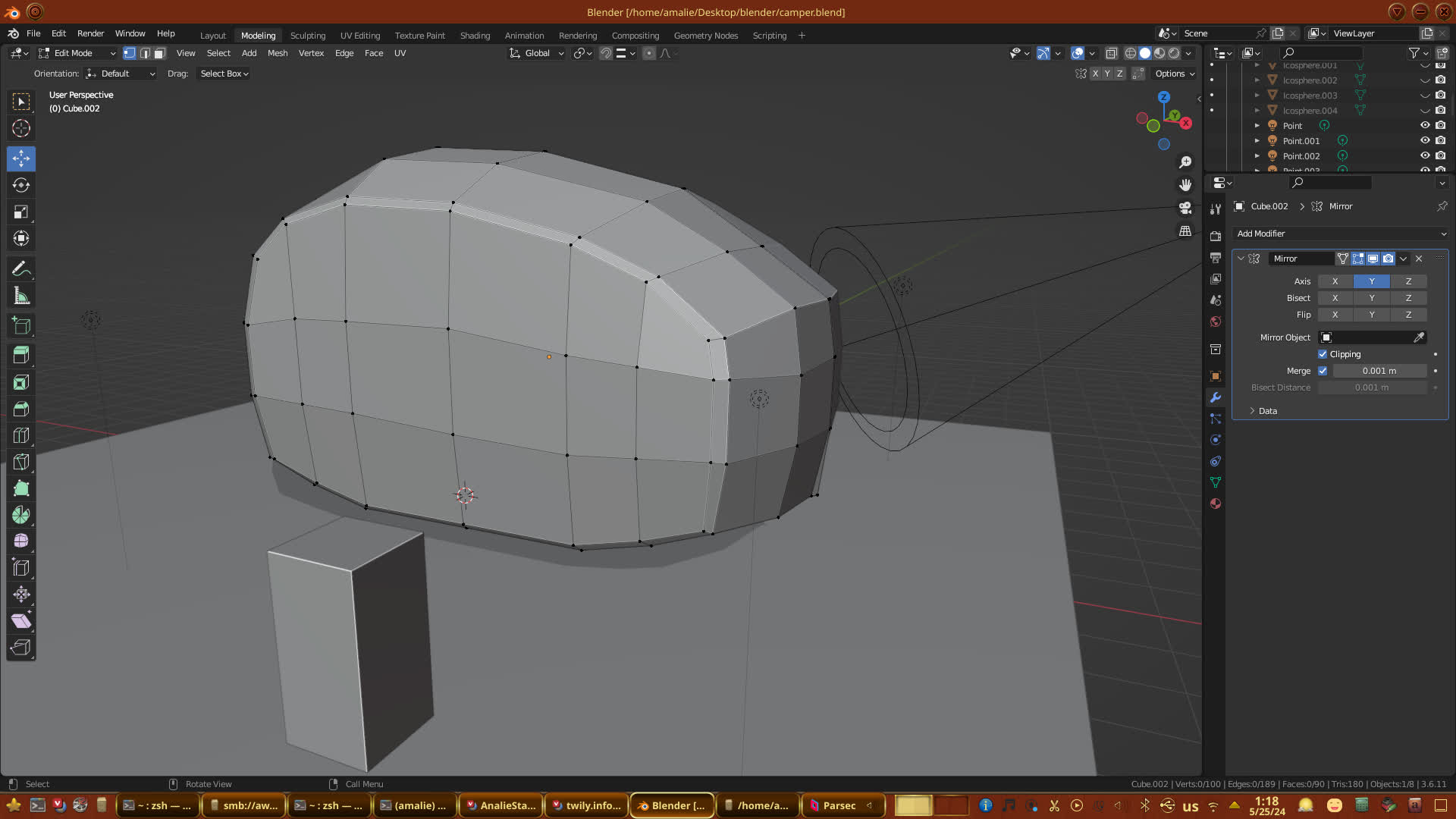Select the Rotate tool in toolbar

pos(21,185)
